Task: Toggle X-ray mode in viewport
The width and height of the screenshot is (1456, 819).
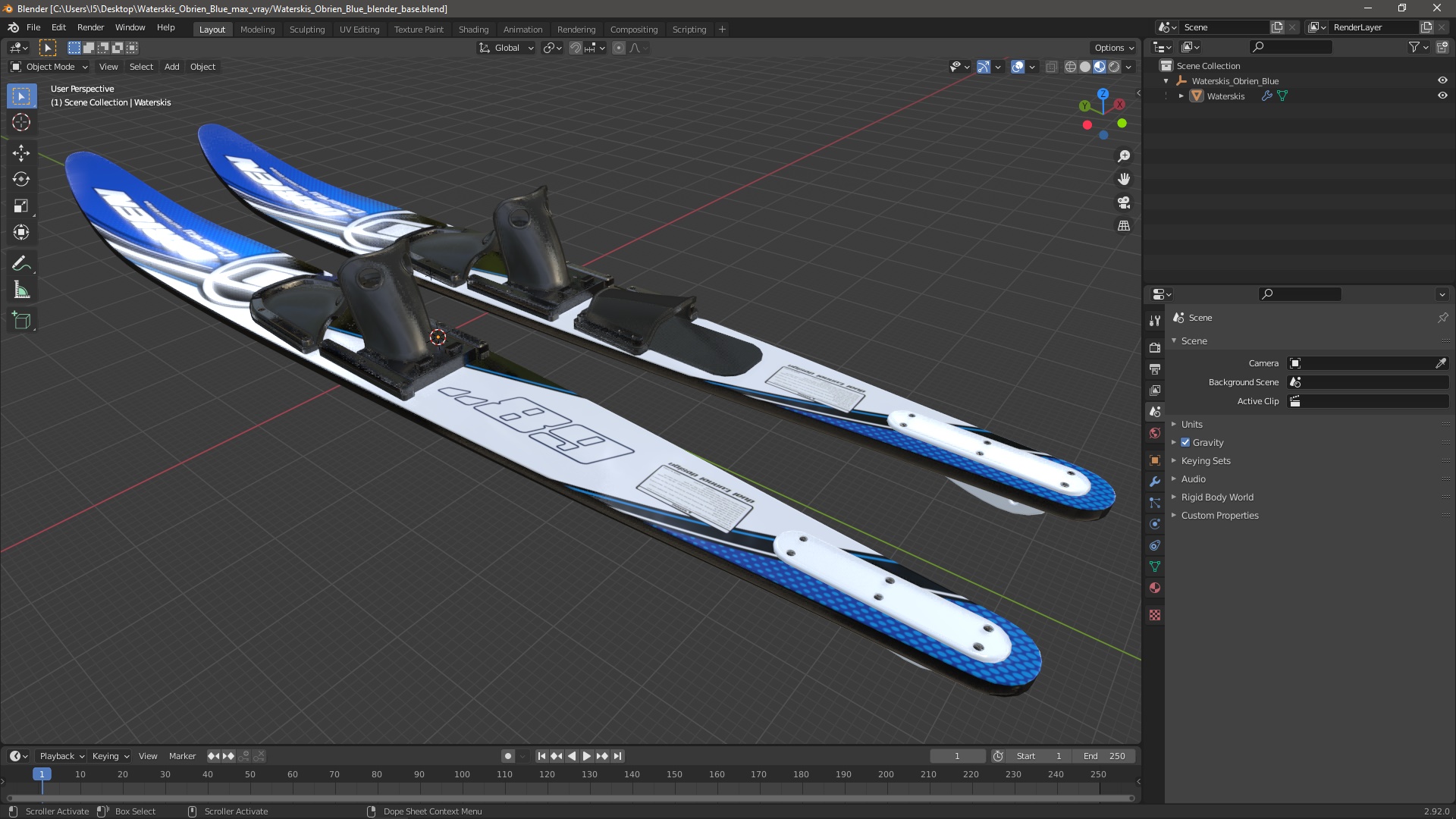Action: coord(1051,67)
